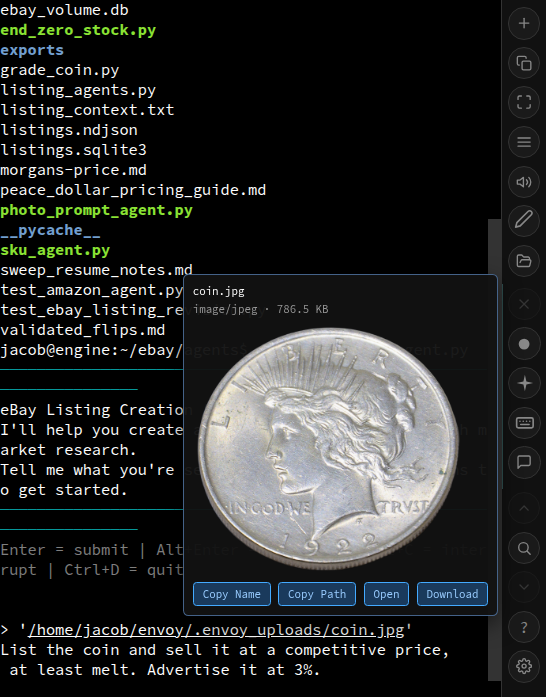
Task: Show the keyboard icon
Action: [x=524, y=422]
